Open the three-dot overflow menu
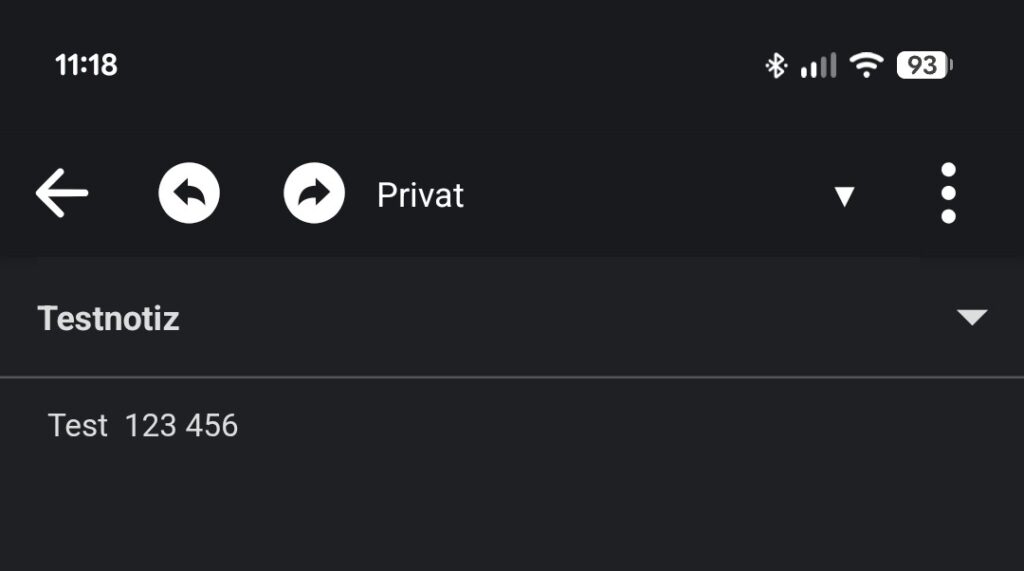The height and width of the screenshot is (571, 1024). [x=948, y=193]
